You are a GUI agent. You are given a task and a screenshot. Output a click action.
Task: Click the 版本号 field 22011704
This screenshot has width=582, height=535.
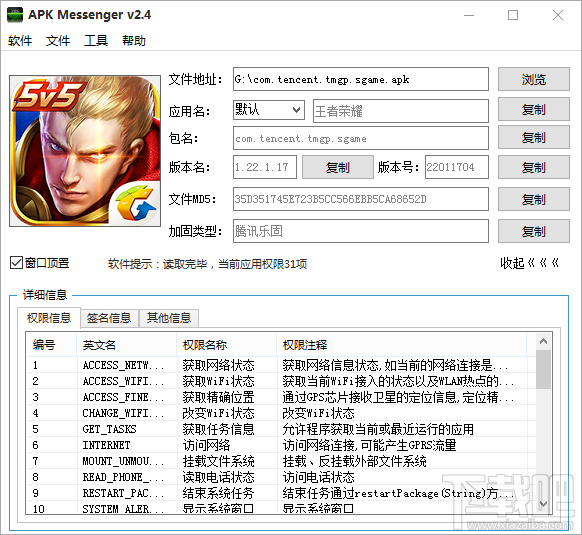tap(457, 167)
